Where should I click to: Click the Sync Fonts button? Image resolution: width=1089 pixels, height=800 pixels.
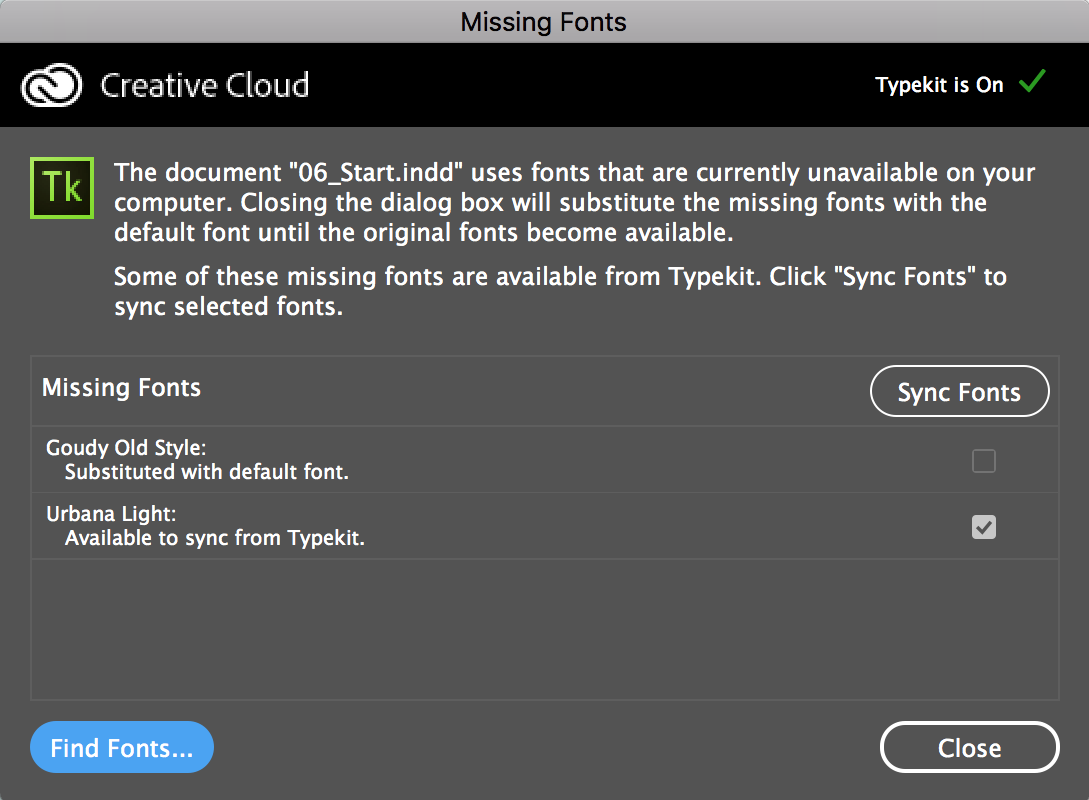[x=959, y=392]
